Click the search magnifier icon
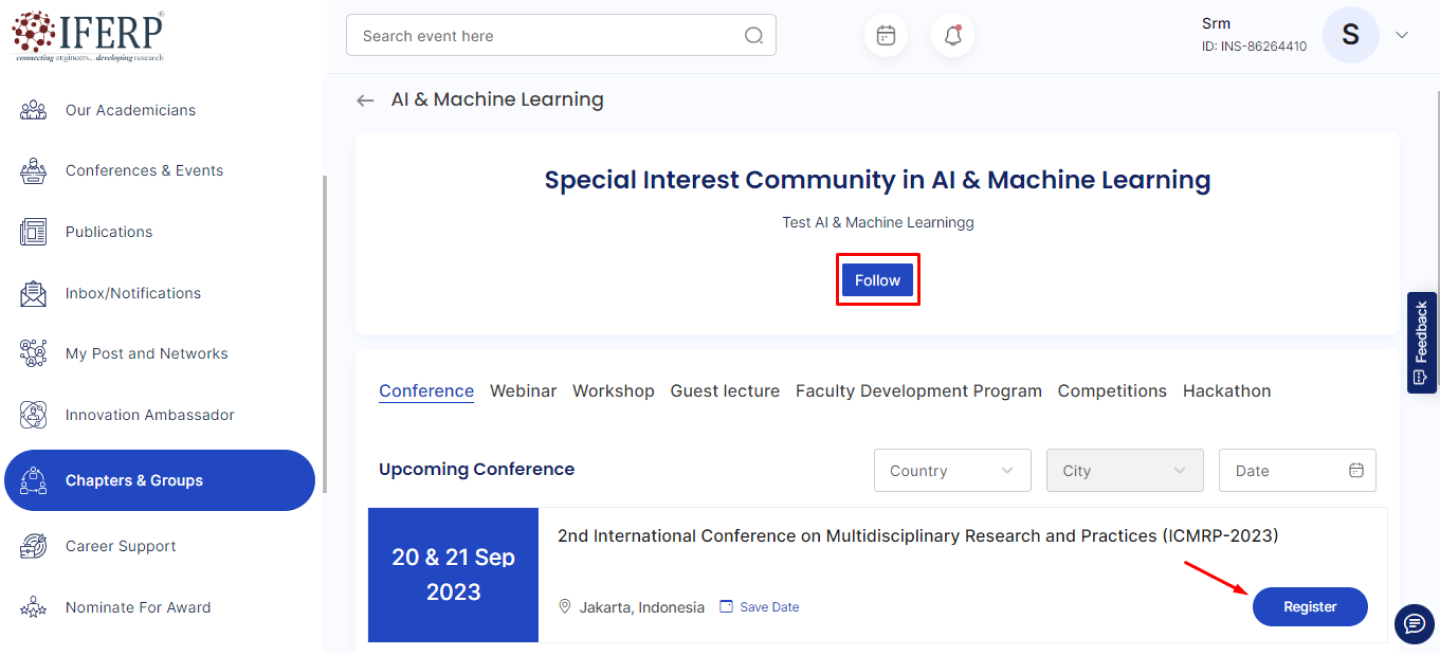 754,36
